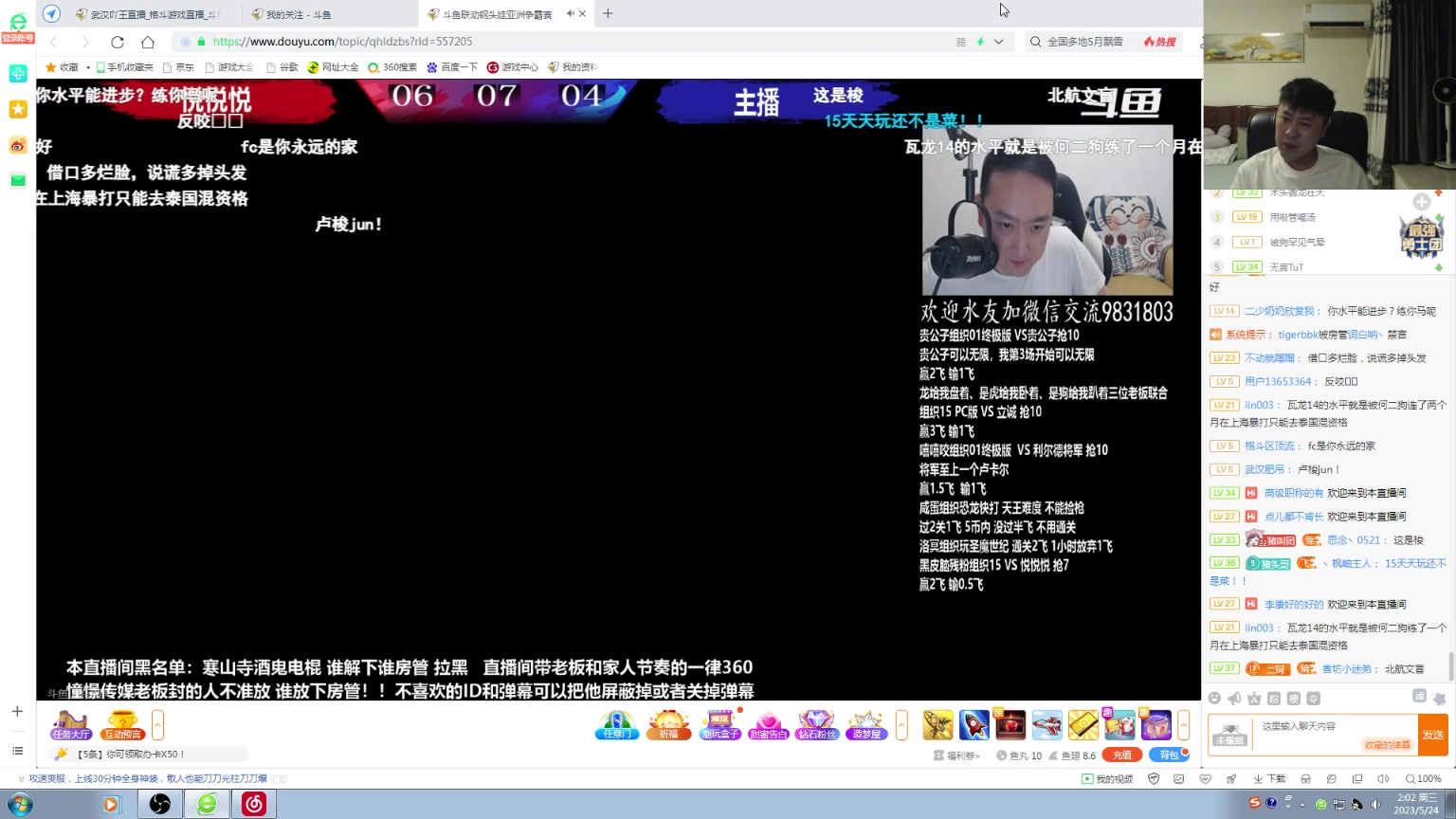Open the 任意门 portal icon
Screen dimensions: 1456x819
(617, 725)
